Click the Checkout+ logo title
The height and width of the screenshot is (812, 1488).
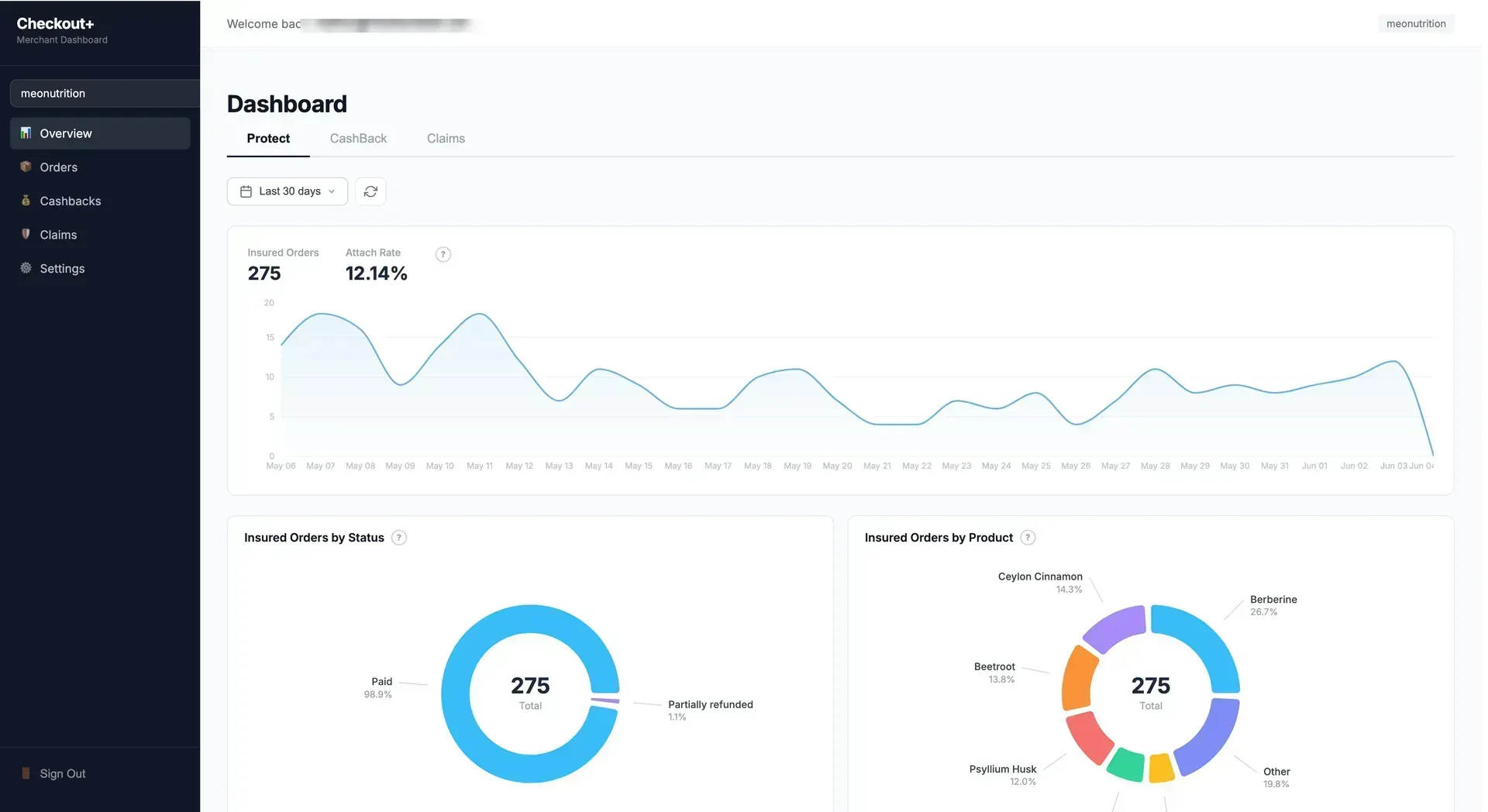tap(55, 23)
